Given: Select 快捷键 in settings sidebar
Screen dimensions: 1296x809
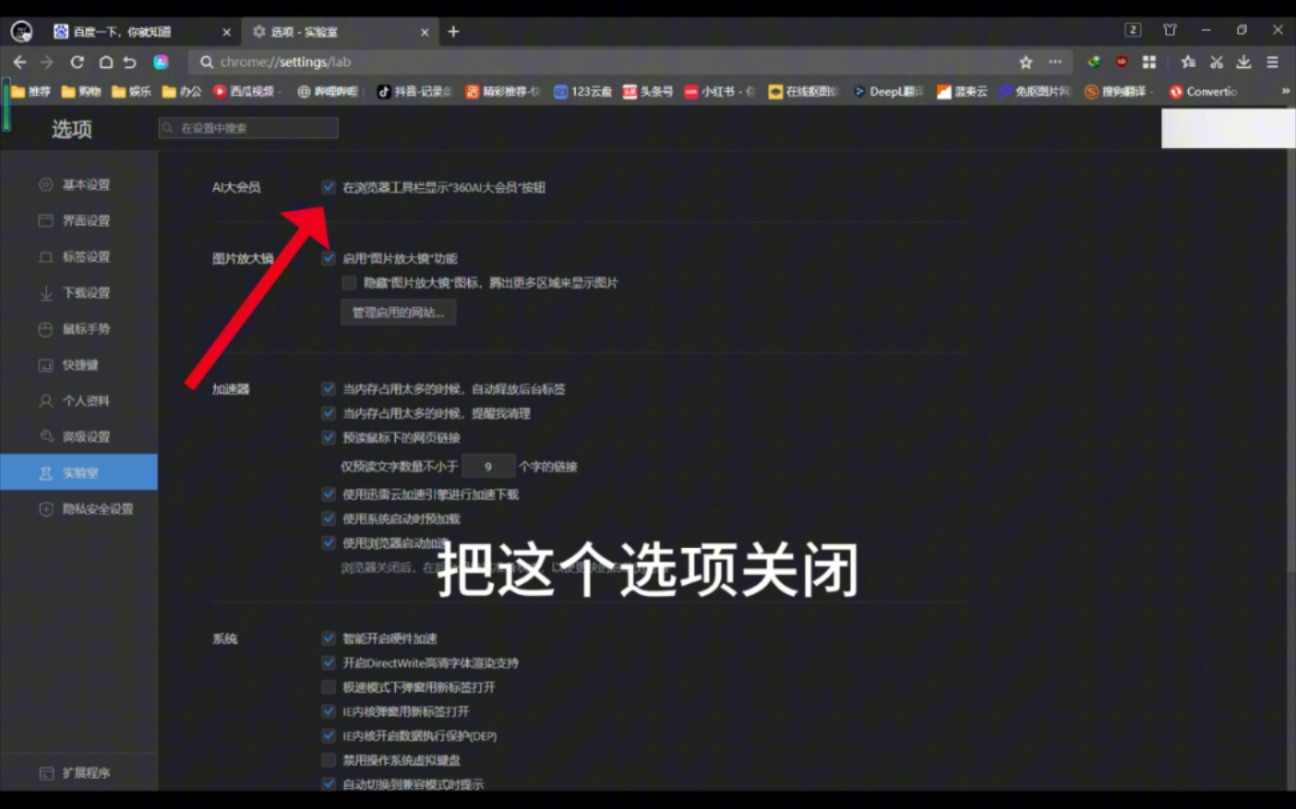Looking at the screenshot, I should [78, 365].
